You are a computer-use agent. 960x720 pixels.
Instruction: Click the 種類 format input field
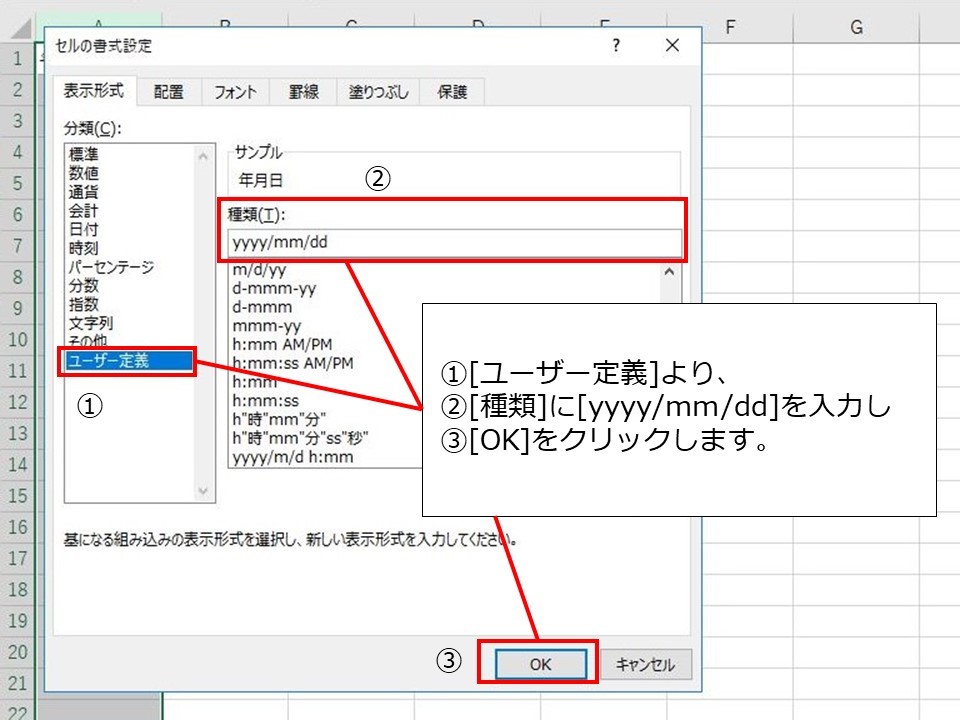(455, 243)
